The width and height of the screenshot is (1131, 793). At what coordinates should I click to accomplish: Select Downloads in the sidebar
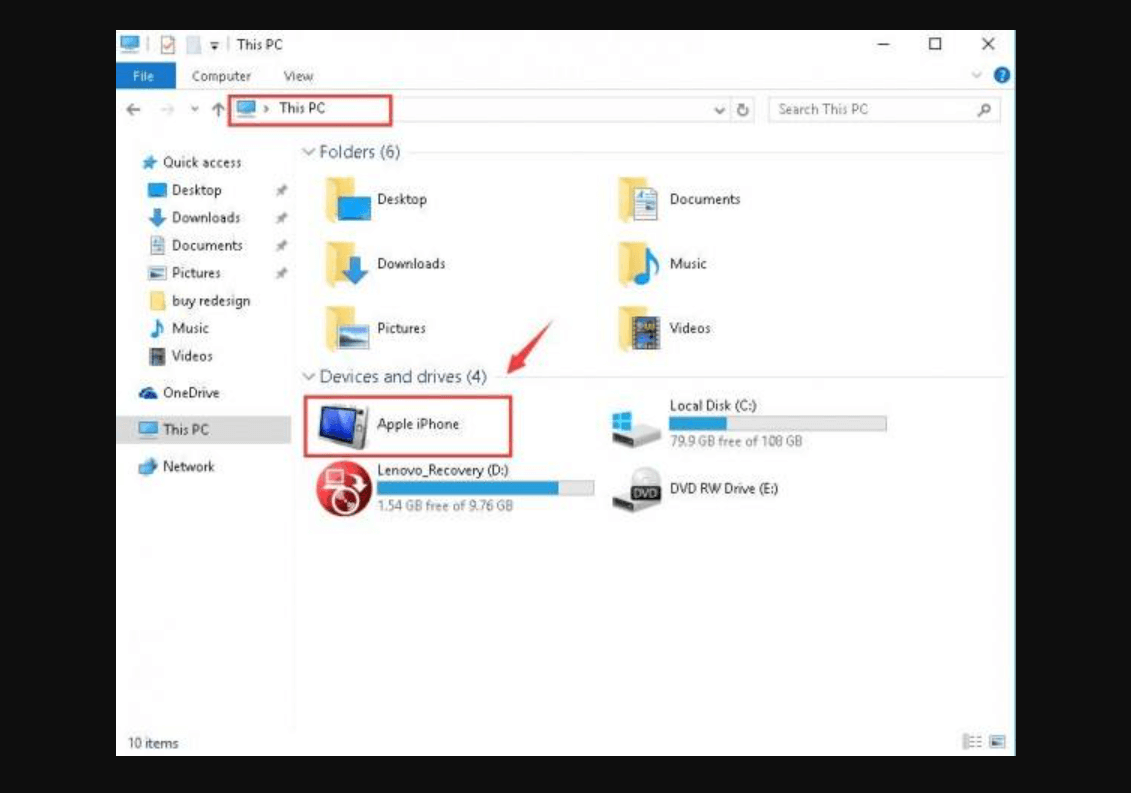pyautogui.click(x=194, y=217)
